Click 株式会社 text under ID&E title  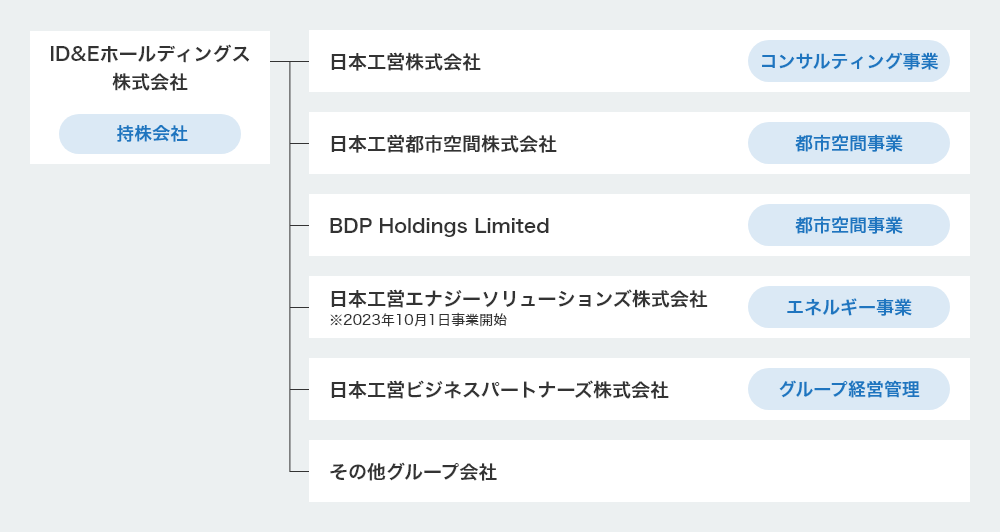(x=150, y=82)
